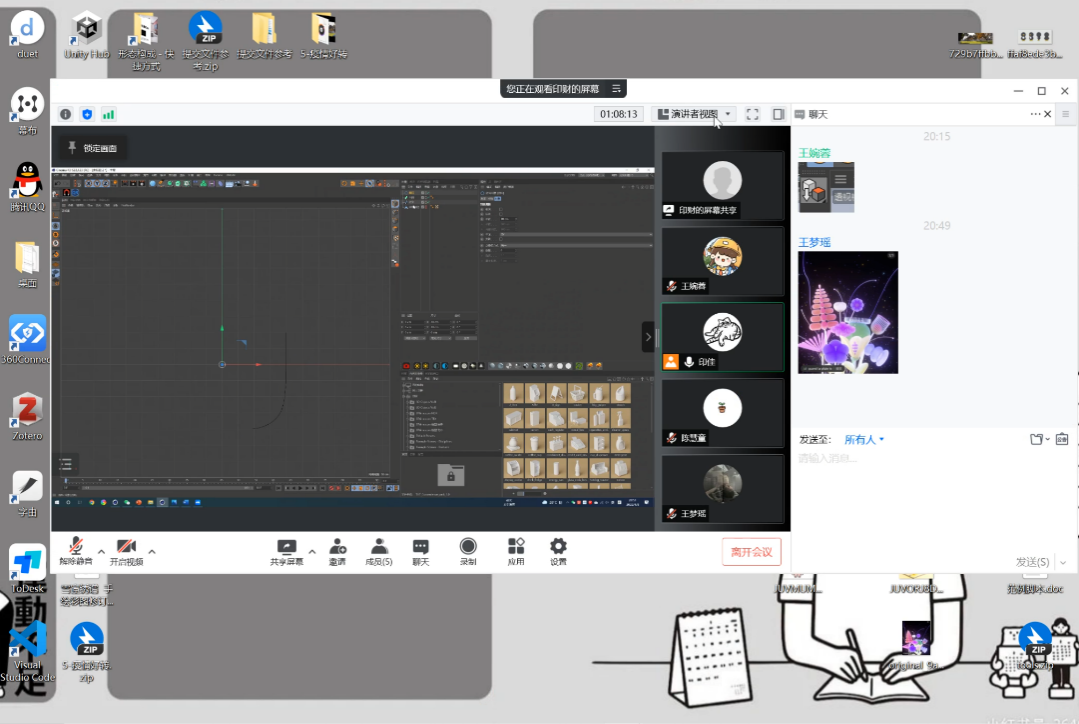Screen dimensions: 1079x724
Task: Start recording with 录制 icon
Action: [468, 550]
